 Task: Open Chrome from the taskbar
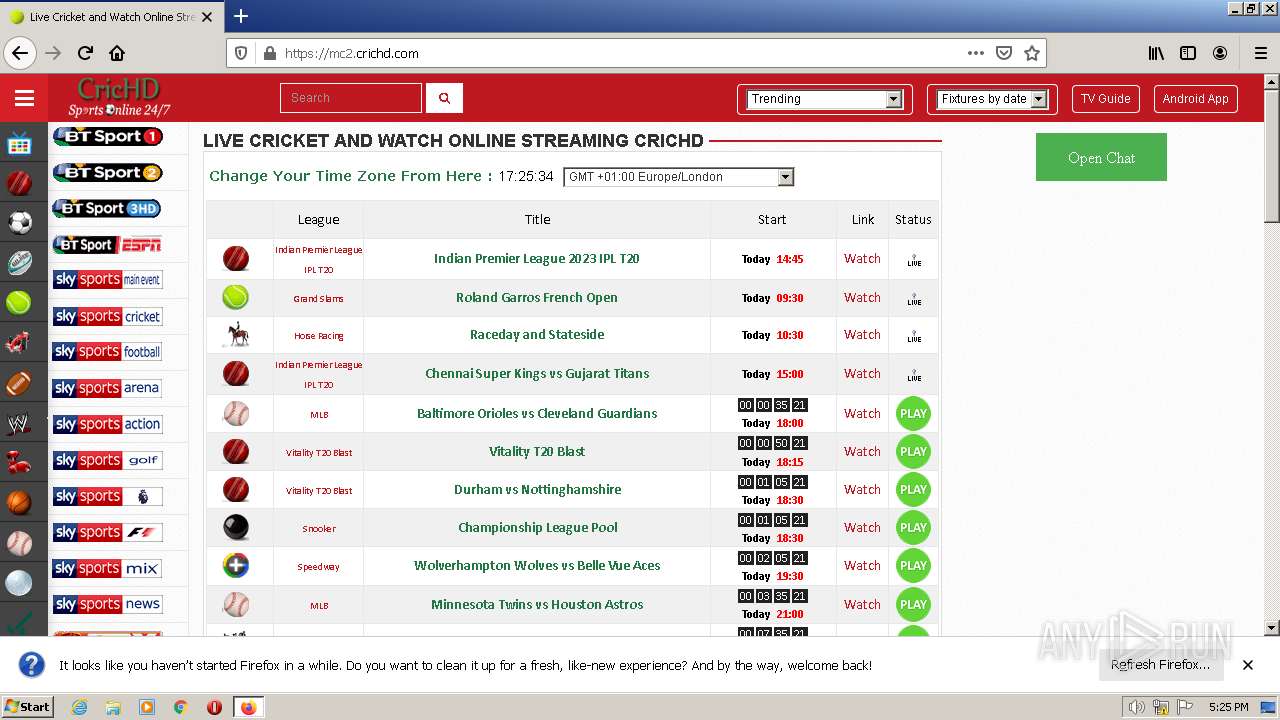pyautogui.click(x=181, y=707)
